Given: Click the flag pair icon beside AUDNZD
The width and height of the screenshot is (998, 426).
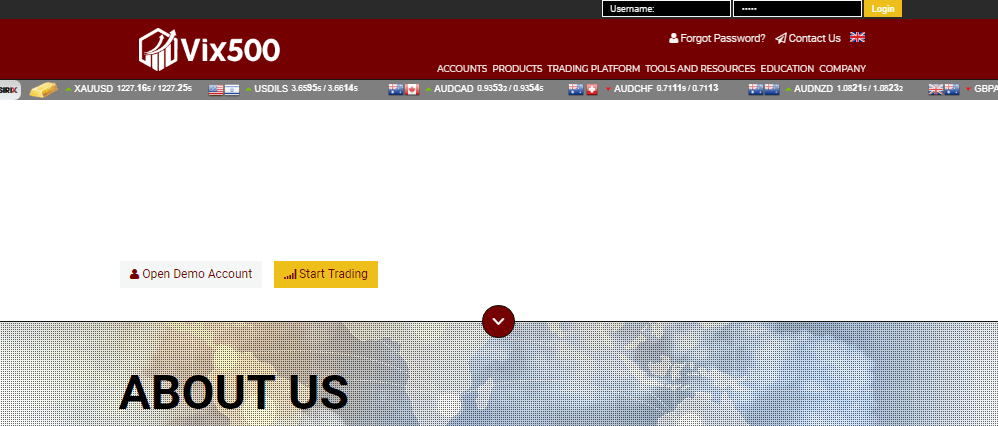Looking at the screenshot, I should click(x=764, y=89).
